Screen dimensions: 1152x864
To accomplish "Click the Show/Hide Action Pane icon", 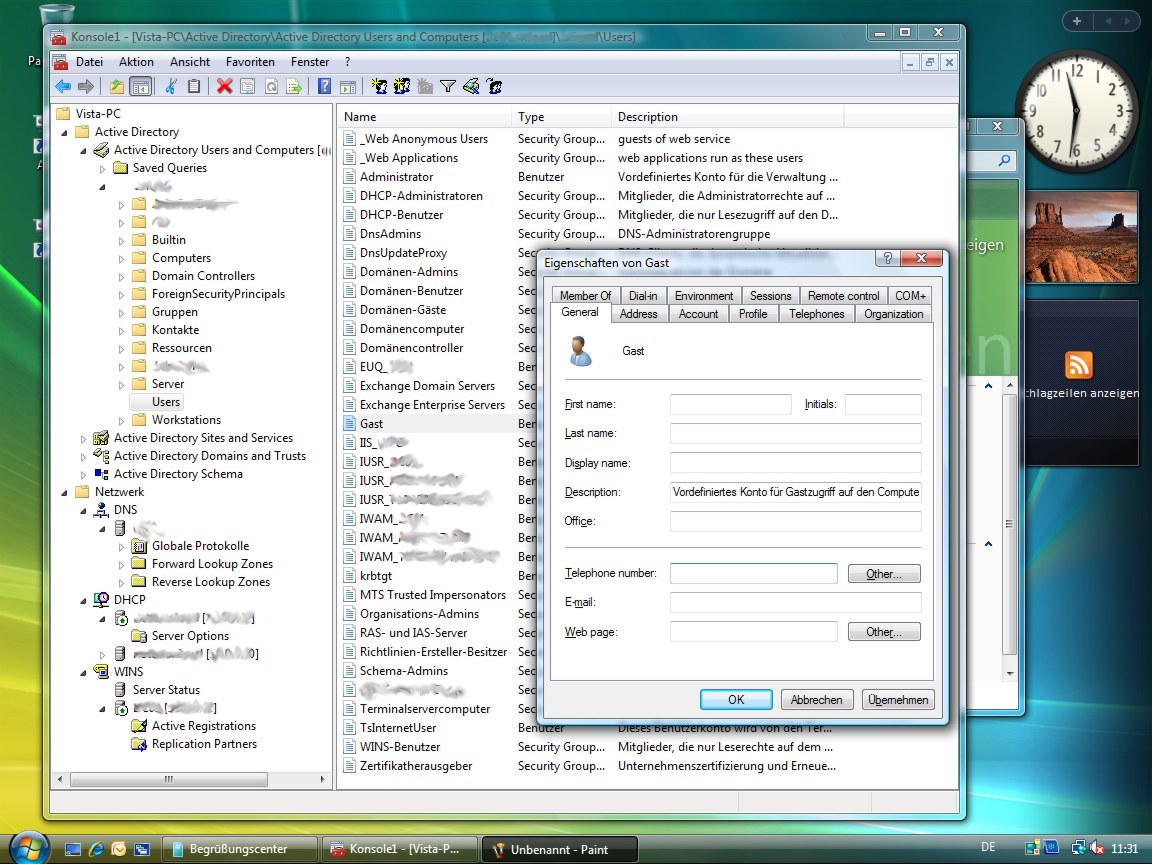I will click(x=348, y=87).
